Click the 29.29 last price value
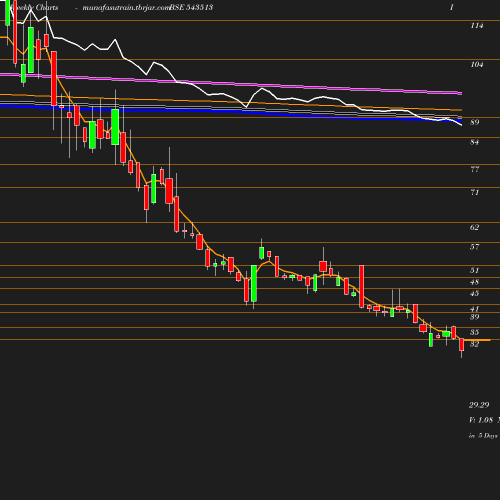The width and height of the screenshot is (500, 500). [479, 405]
